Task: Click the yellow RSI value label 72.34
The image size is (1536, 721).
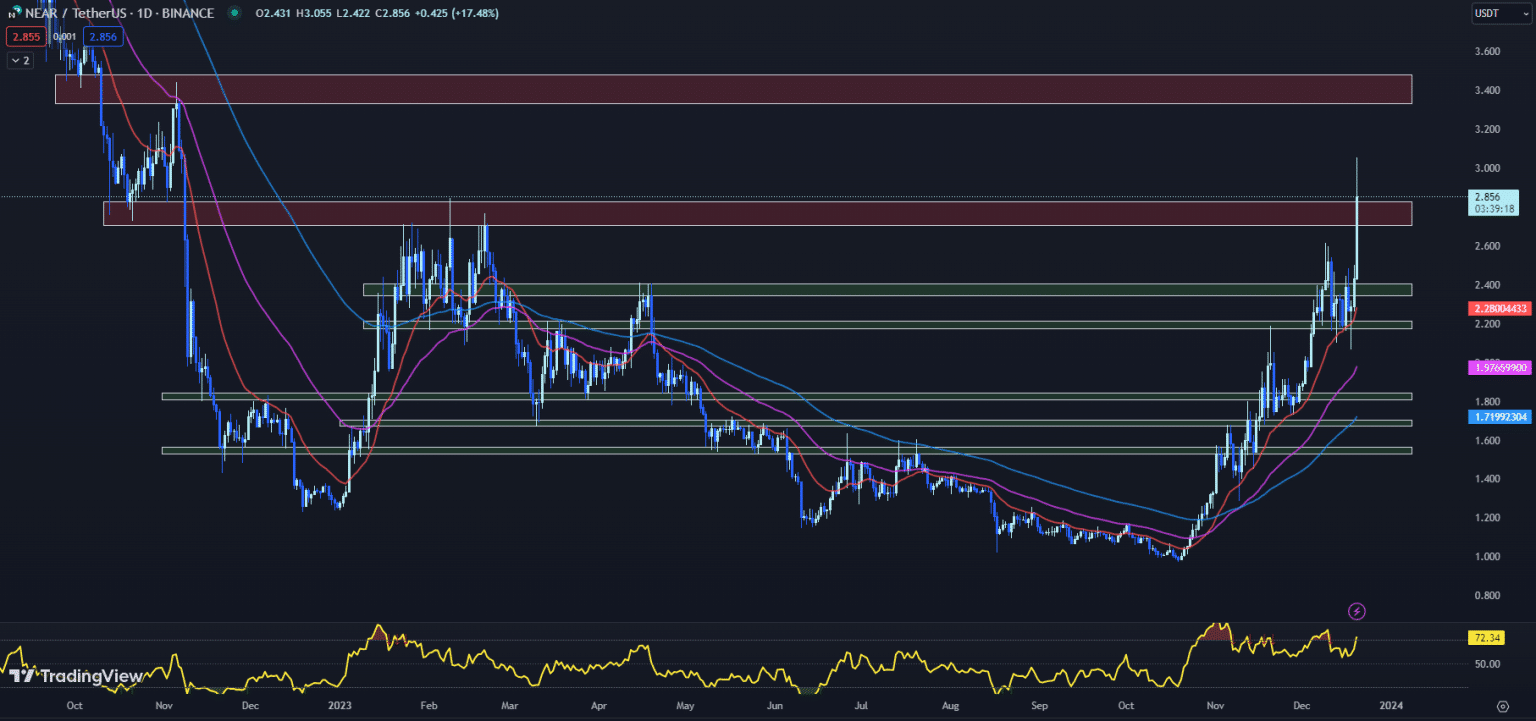Action: [x=1489, y=638]
